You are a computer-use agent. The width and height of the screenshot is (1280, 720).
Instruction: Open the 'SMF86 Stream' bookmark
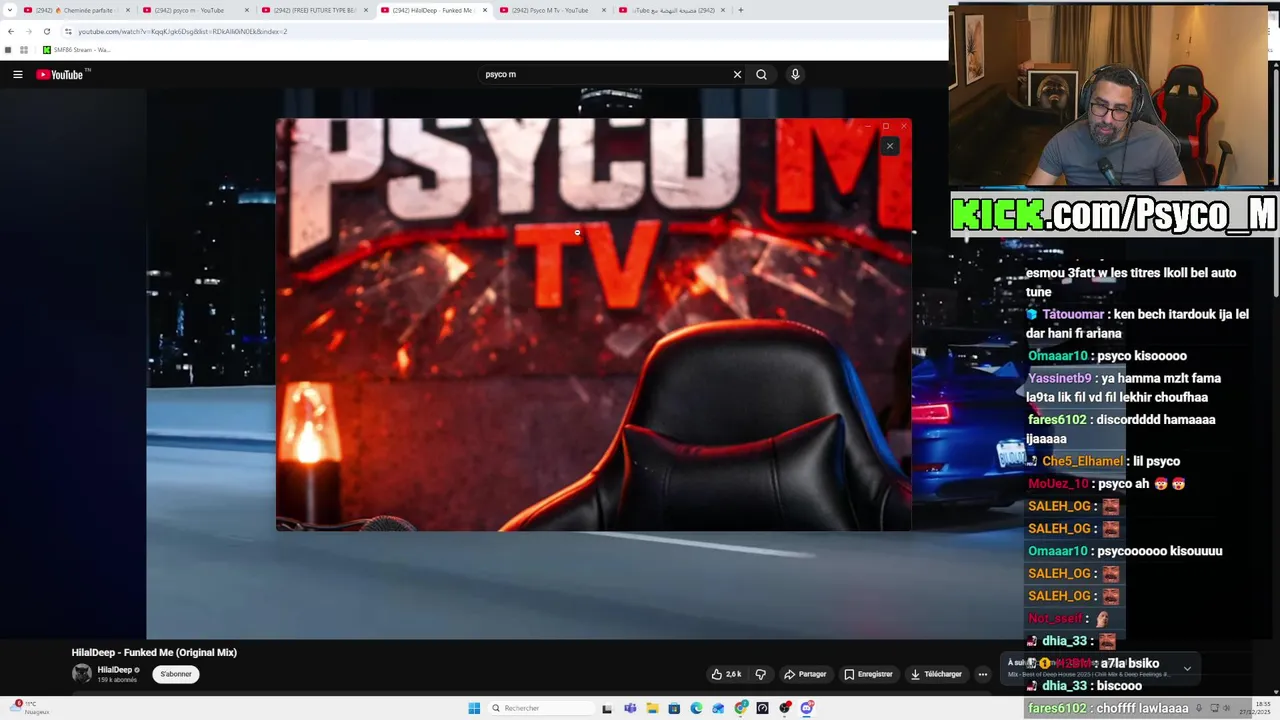pos(77,50)
